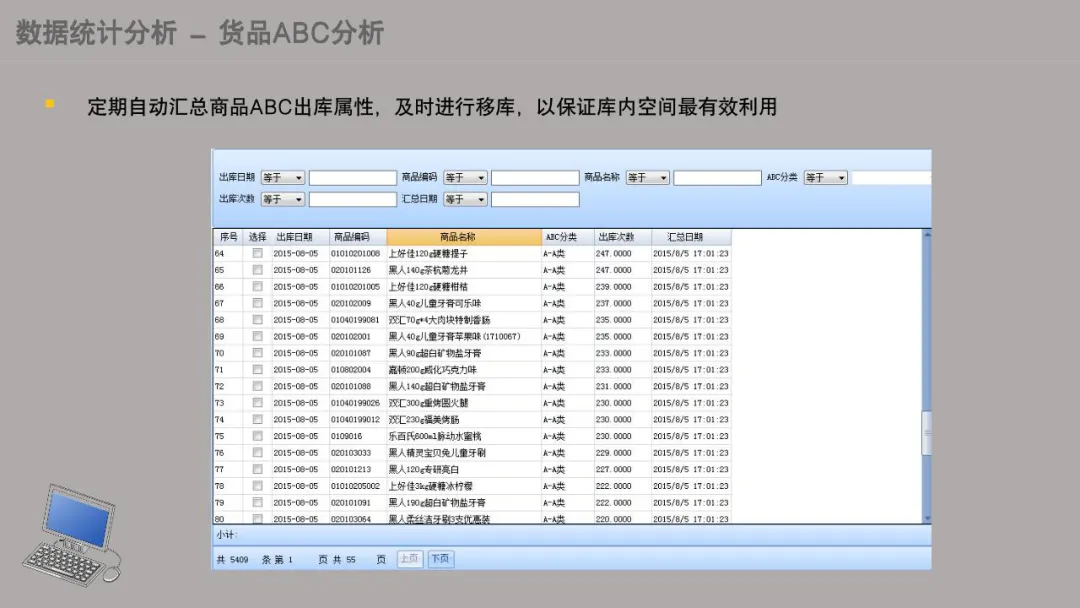Screen dimensions: 1080x608
Task: Select product name 双汇70g*4大肉块特制香肠
Action: click(x=439, y=319)
